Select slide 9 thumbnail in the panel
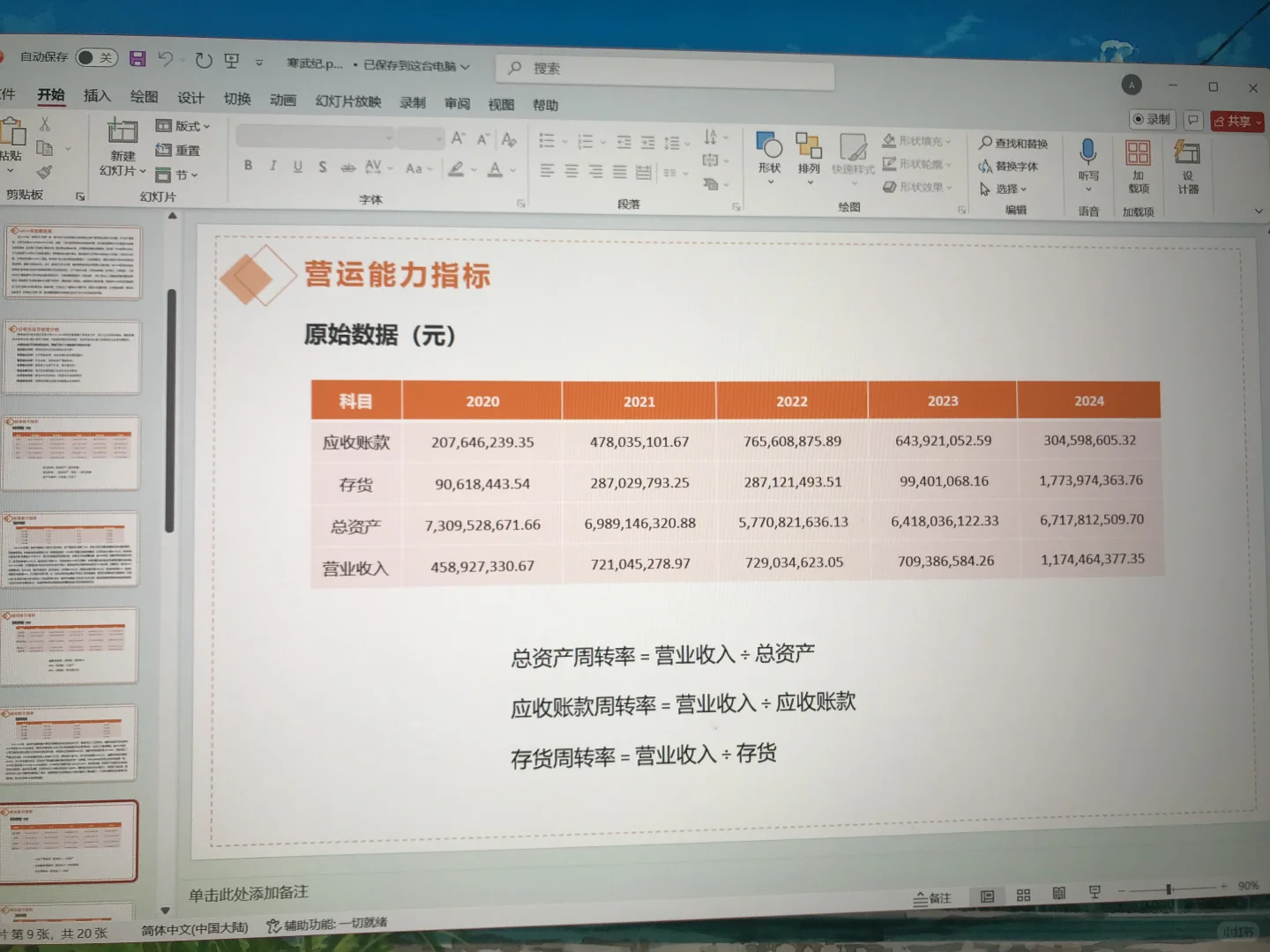The image size is (1270, 952). (71, 840)
